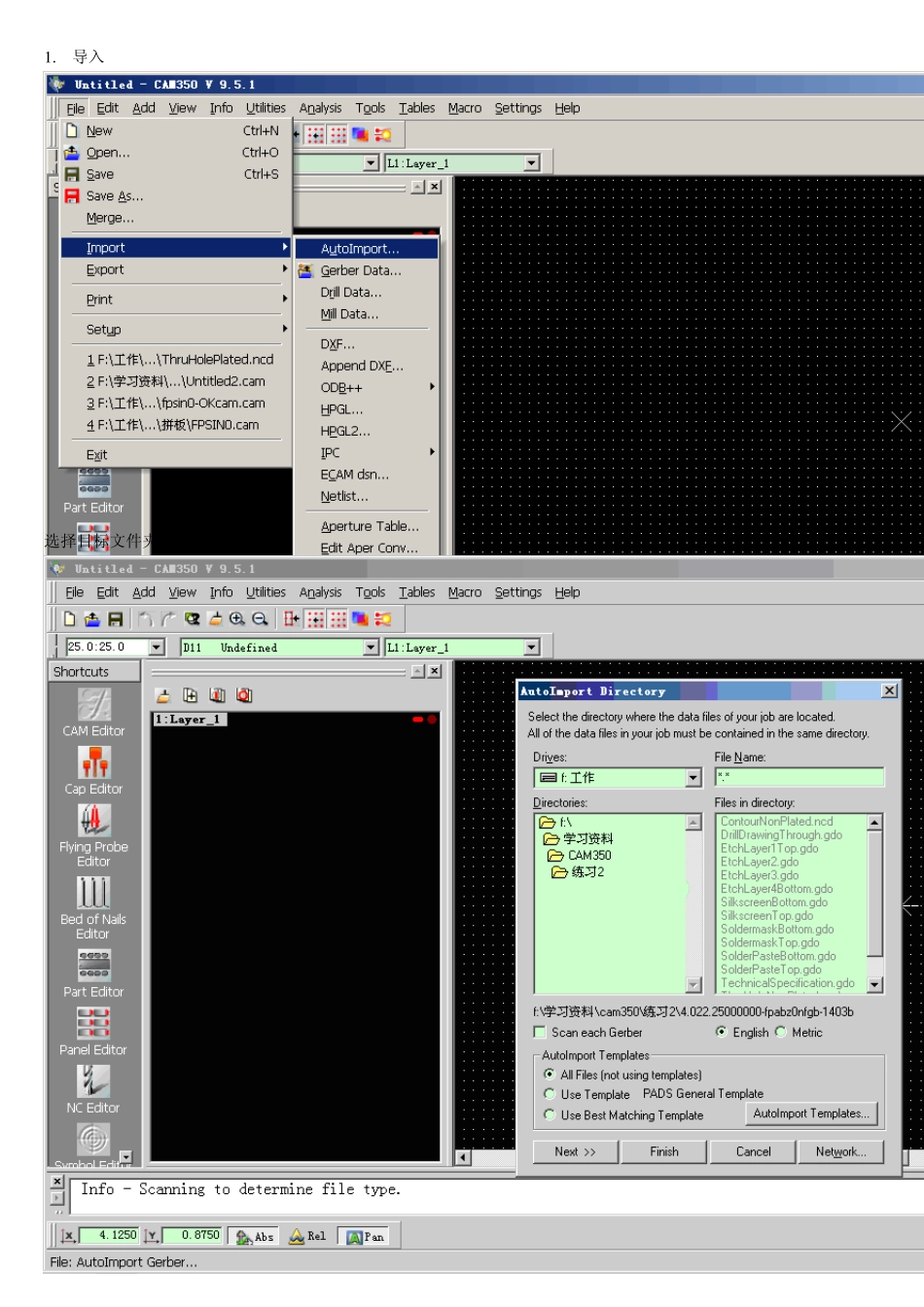Choose Aperture Table... in Import submenu
Image resolution: width=924 pixels, height=1307 pixels.
pos(367,527)
